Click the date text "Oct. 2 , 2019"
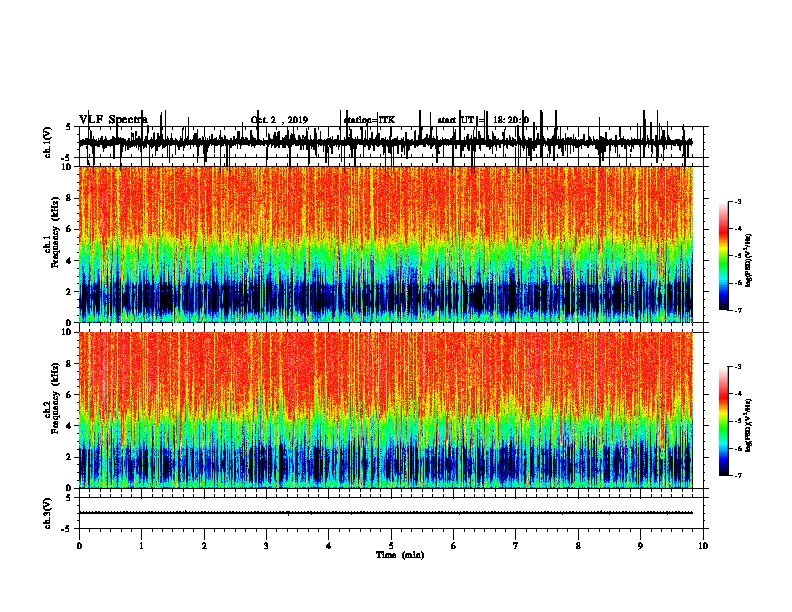 (279, 120)
